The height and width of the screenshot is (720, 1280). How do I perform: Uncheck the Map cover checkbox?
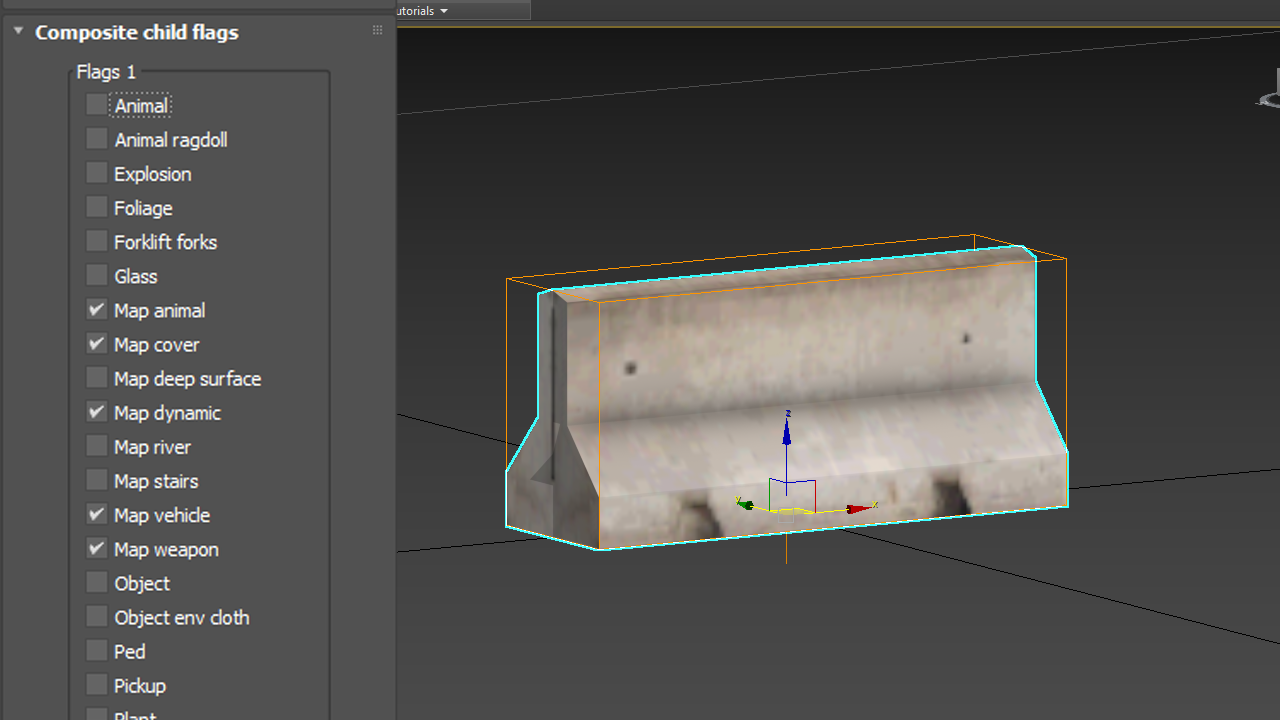96,343
